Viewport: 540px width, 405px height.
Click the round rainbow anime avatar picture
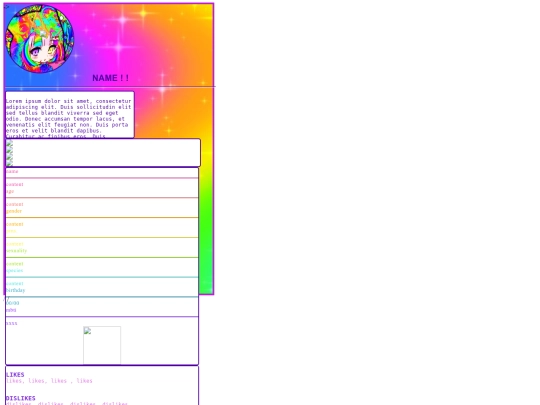pos(40,39)
